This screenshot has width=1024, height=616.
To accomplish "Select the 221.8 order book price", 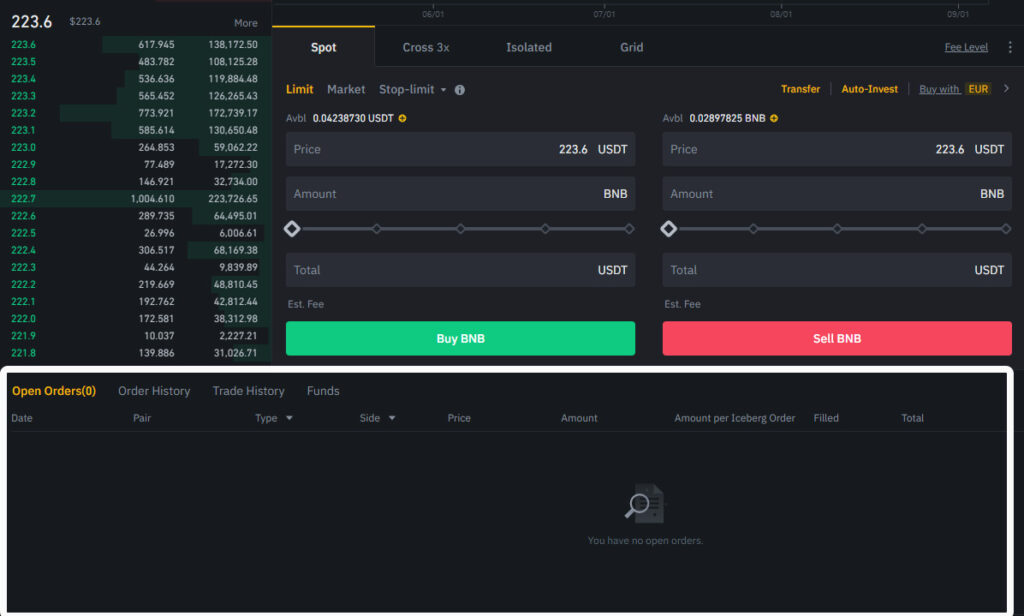I will (24, 353).
